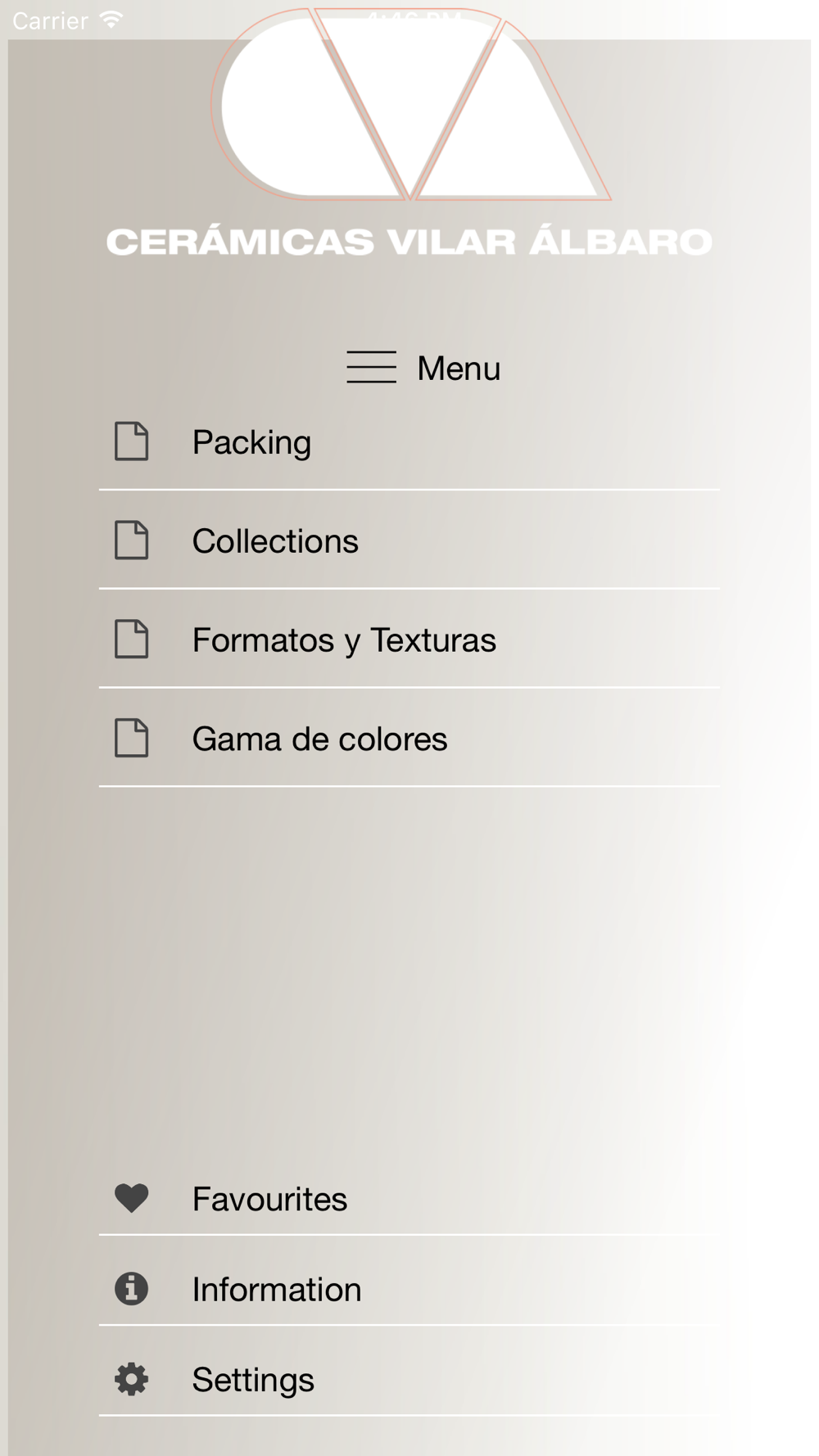Tap the Carrier status bar label
Image resolution: width=819 pixels, height=1456 pixels.
(x=50, y=20)
